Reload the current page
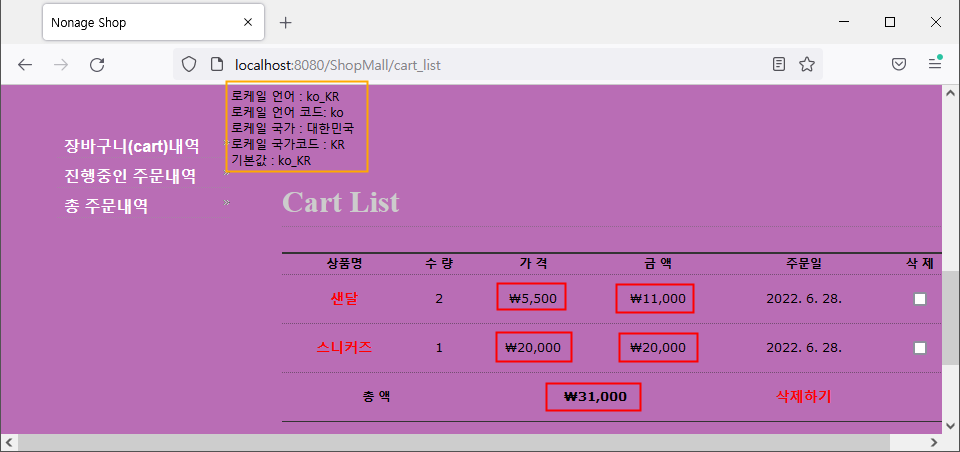The width and height of the screenshot is (960, 452). click(97, 64)
